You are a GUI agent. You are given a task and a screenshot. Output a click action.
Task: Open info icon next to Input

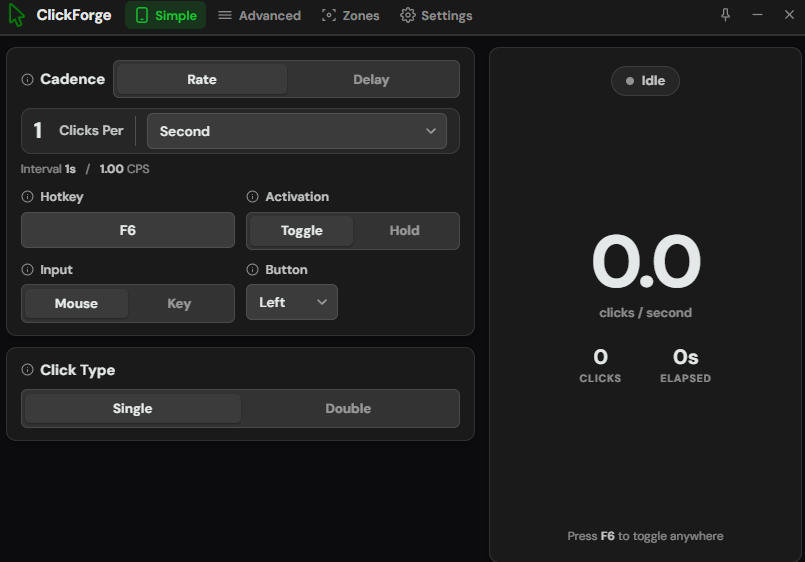[27, 269]
